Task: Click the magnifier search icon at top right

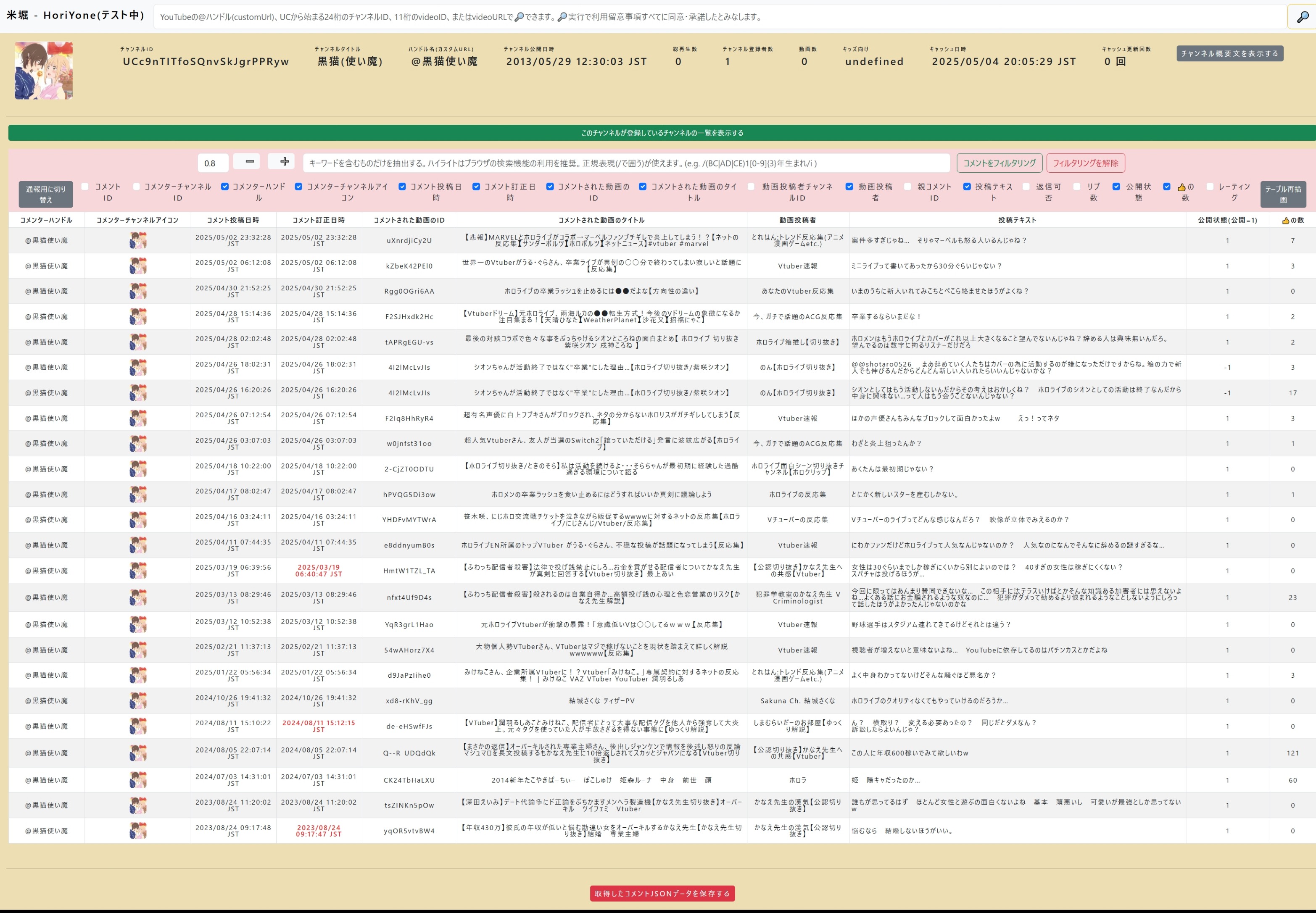Action: (x=1302, y=16)
